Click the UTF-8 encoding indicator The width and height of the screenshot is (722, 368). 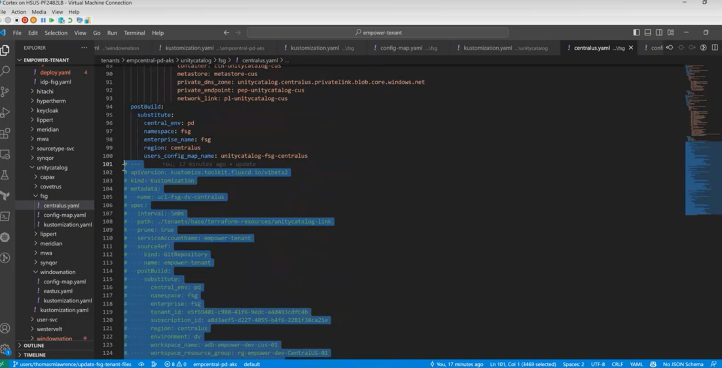click(597, 364)
